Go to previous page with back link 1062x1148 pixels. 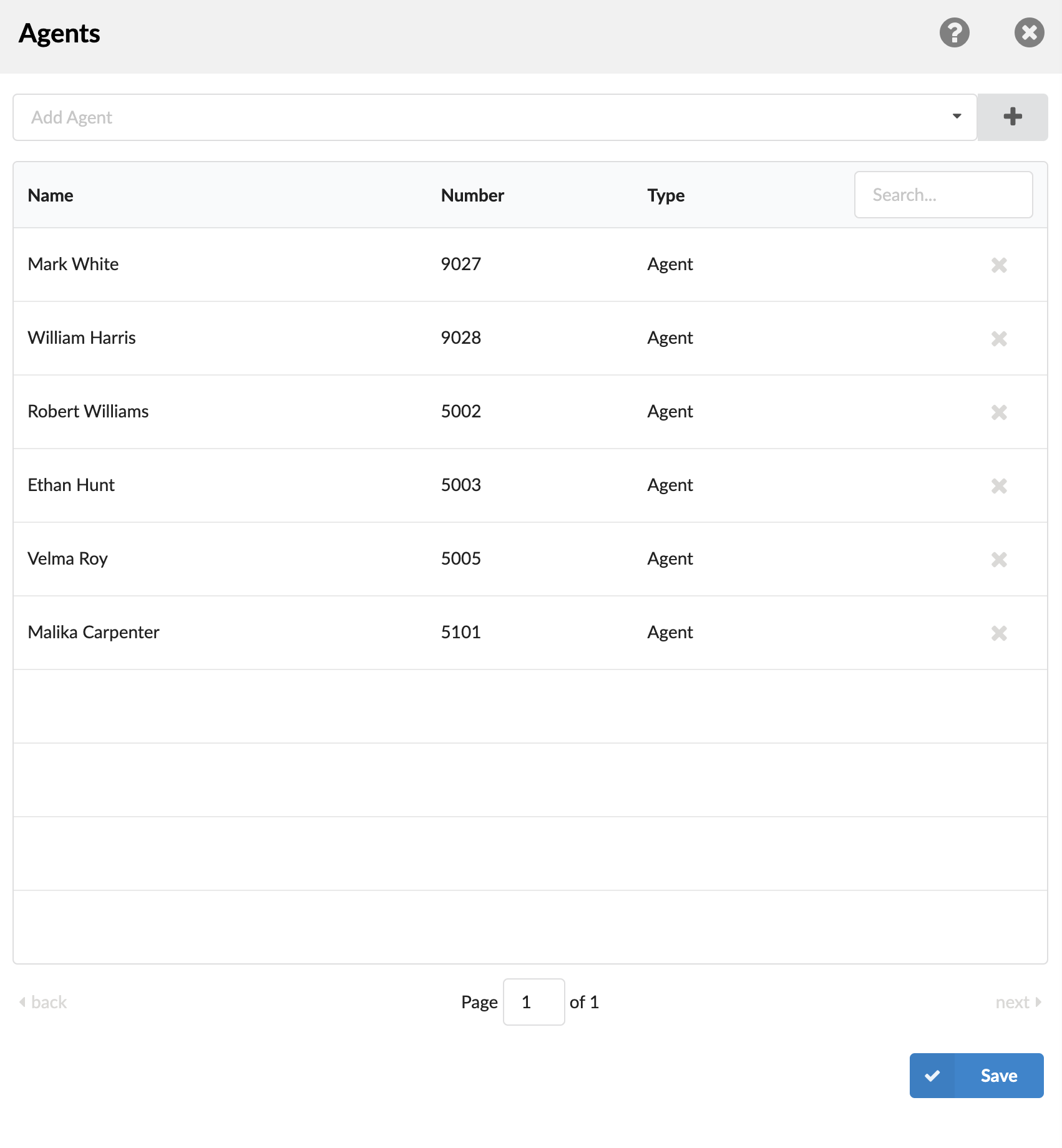pyautogui.click(x=43, y=1002)
